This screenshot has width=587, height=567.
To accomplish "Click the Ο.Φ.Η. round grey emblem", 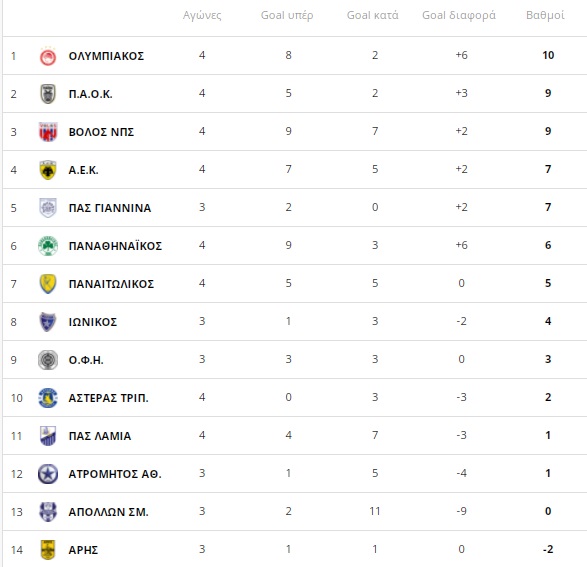I will point(48,360).
